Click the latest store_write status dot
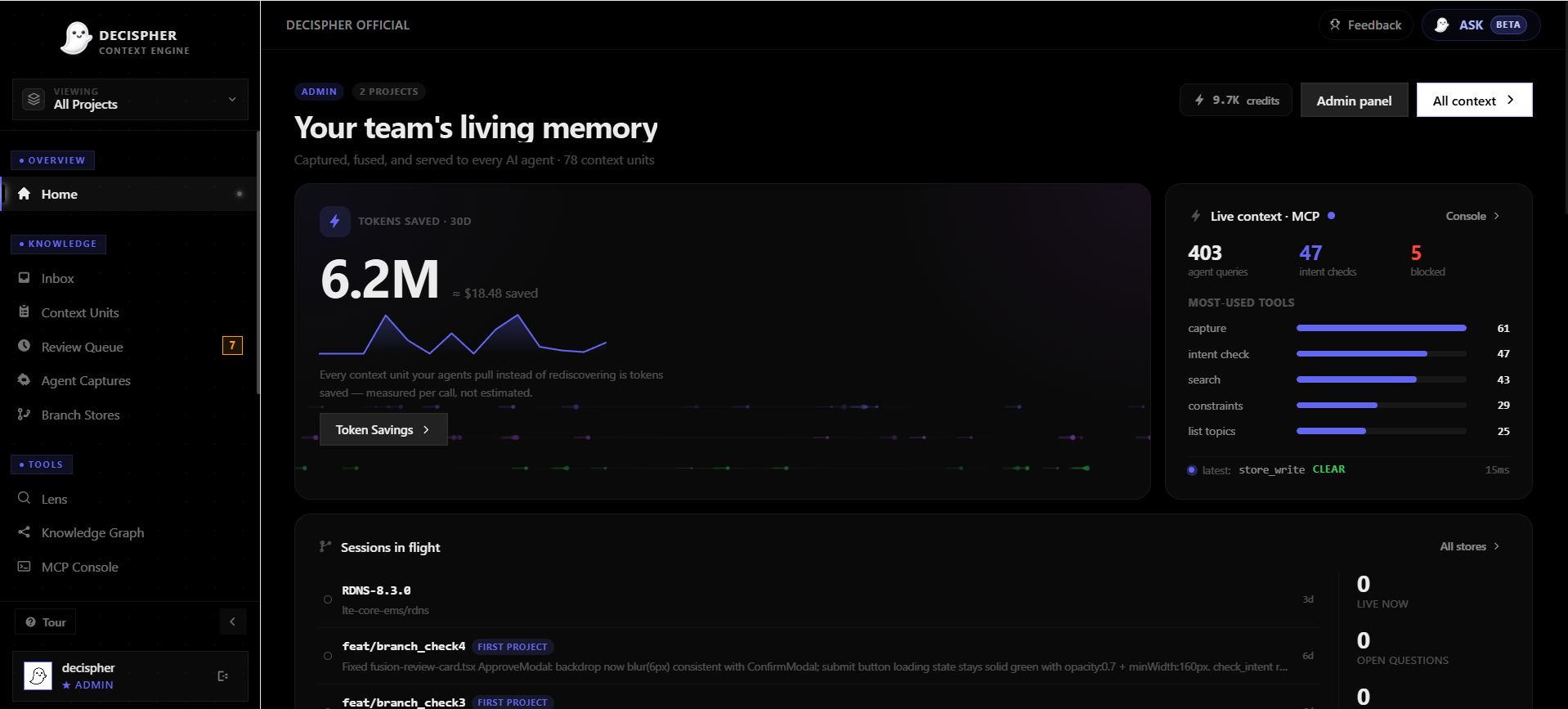 pyautogui.click(x=1192, y=470)
